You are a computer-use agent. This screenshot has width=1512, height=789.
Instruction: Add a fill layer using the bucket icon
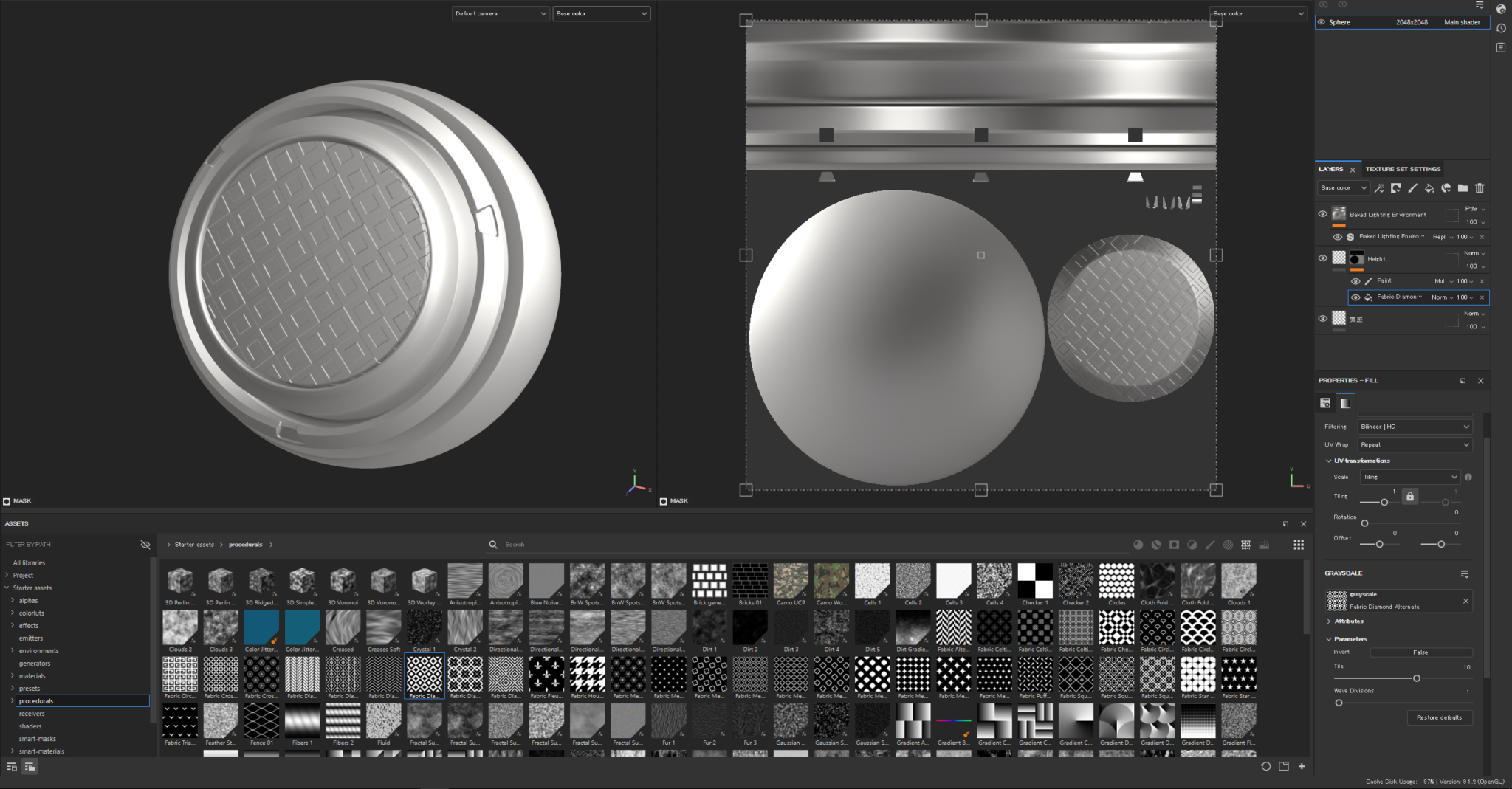[x=1430, y=188]
